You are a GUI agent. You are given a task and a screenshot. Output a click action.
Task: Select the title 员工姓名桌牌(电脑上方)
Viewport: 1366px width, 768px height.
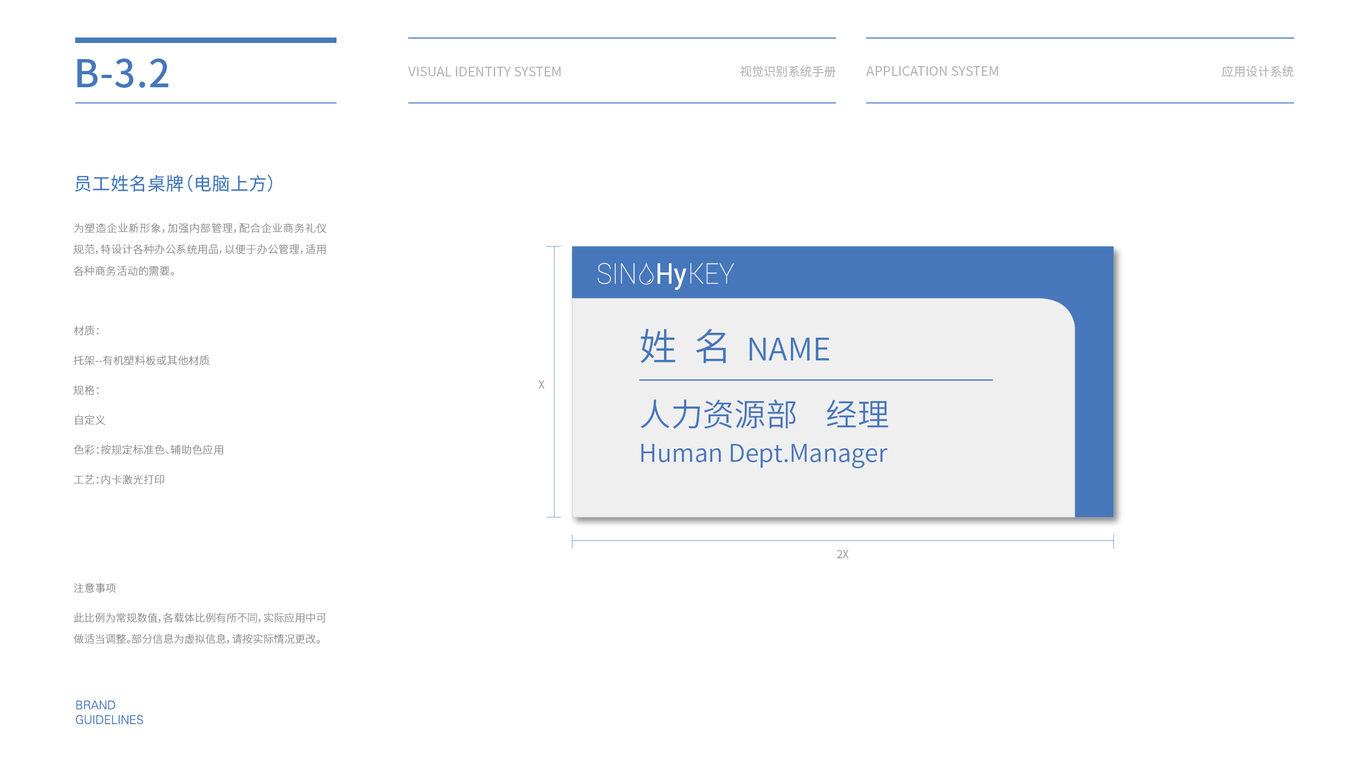[174, 184]
